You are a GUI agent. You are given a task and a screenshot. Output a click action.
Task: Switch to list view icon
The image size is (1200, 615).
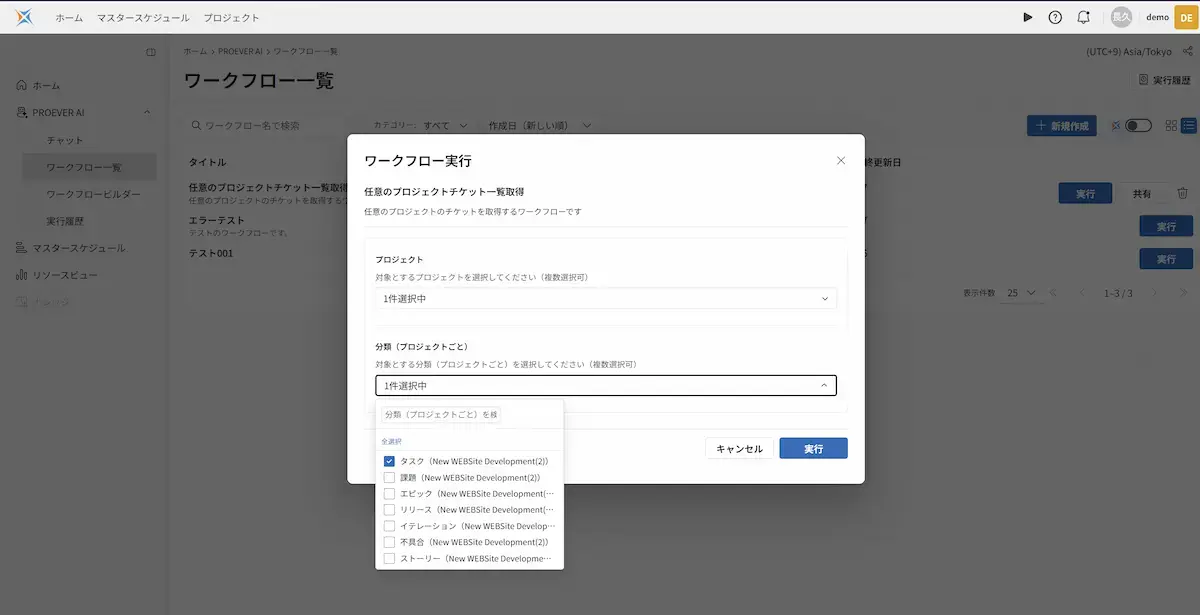[1189, 126]
